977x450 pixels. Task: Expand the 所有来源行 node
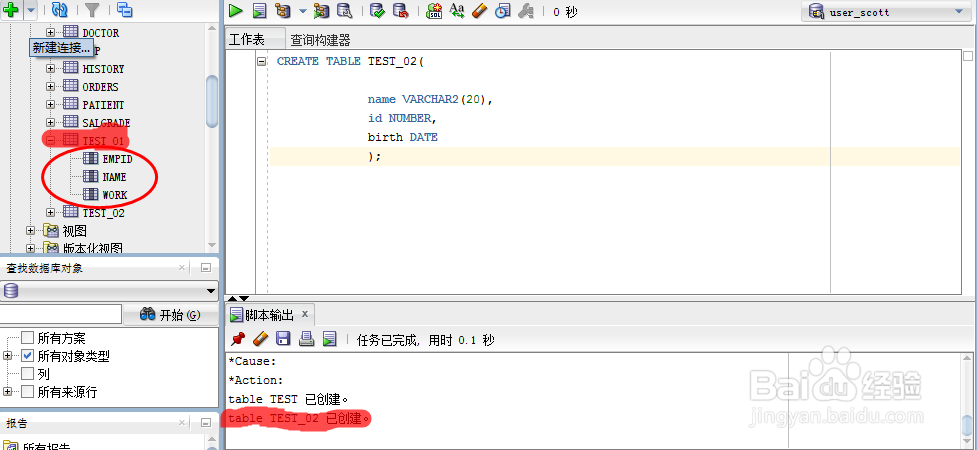click(7, 391)
